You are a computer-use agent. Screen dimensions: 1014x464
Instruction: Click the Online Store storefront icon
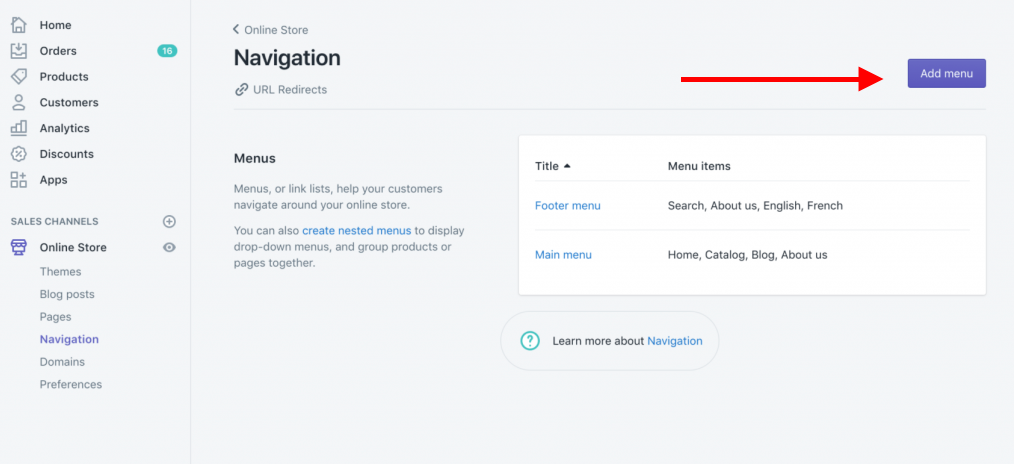click(19, 247)
